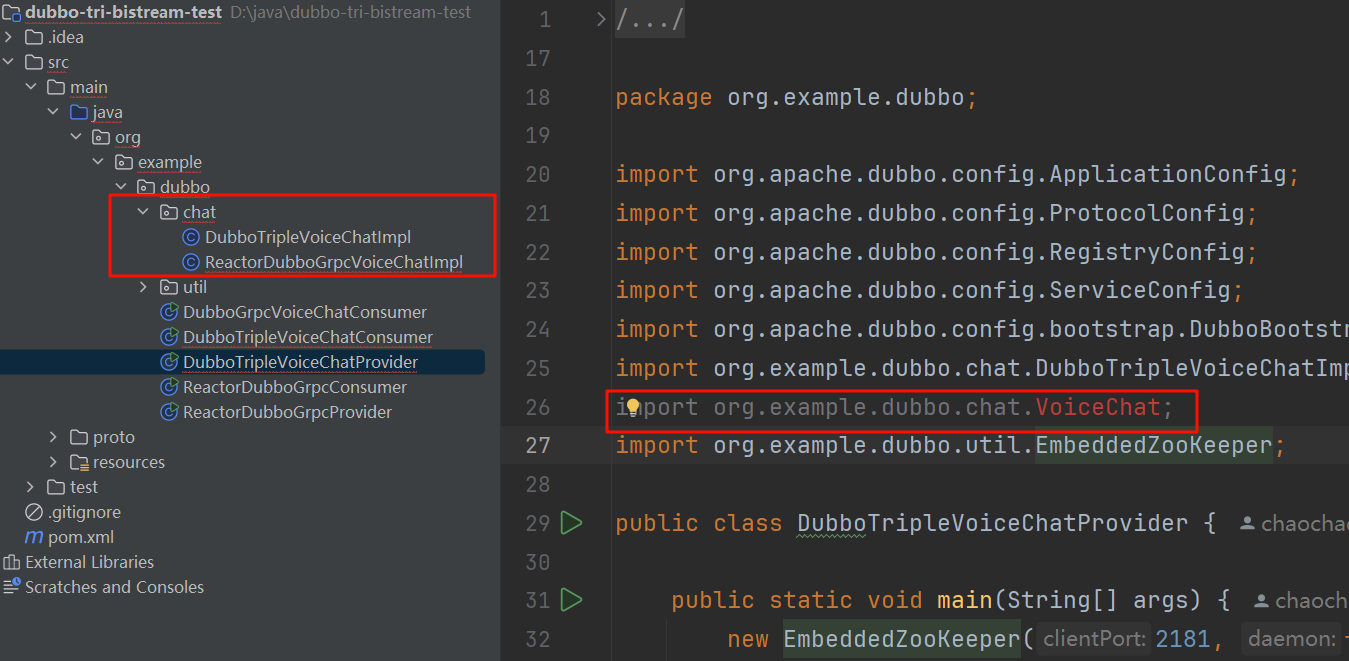Click class name DubboTripleVoiceChatProvider on line 29

point(992,523)
